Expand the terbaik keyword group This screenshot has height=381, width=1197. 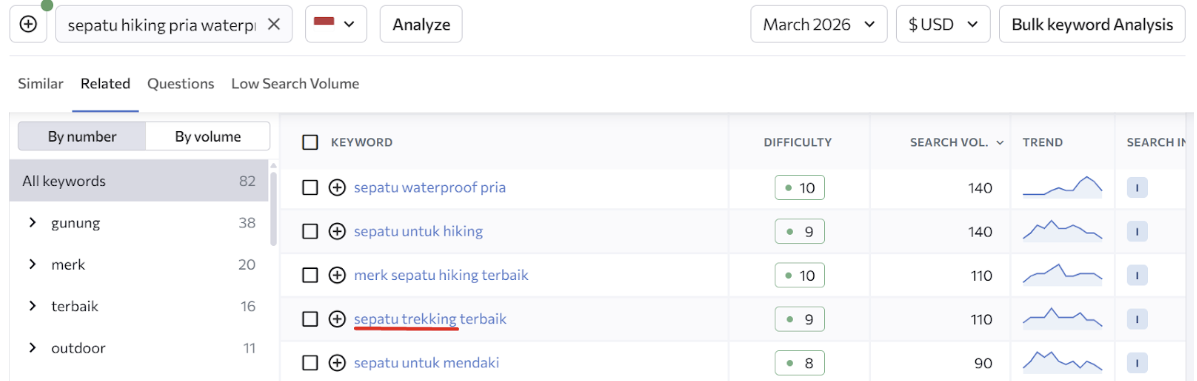(33, 306)
